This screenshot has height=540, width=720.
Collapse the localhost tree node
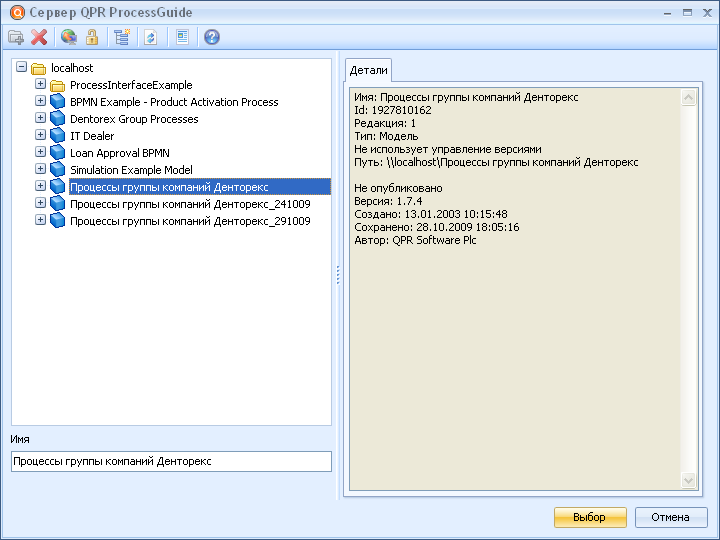21,67
